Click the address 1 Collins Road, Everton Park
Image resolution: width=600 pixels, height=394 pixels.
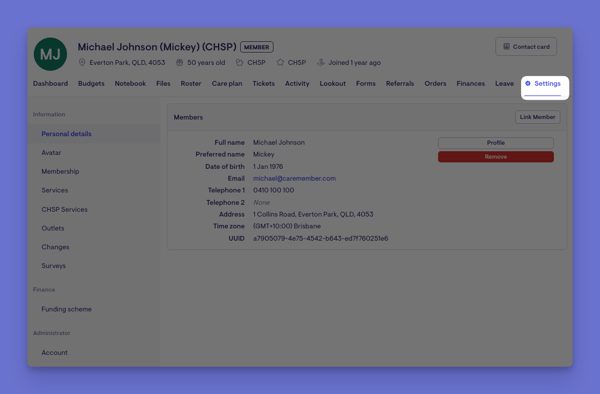(x=313, y=214)
